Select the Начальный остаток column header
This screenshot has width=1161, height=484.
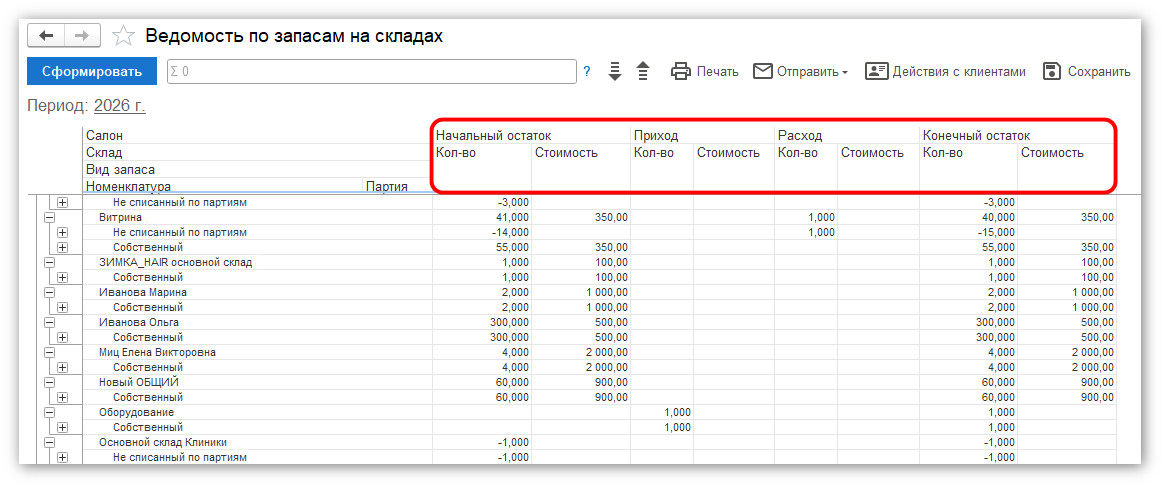point(531,135)
